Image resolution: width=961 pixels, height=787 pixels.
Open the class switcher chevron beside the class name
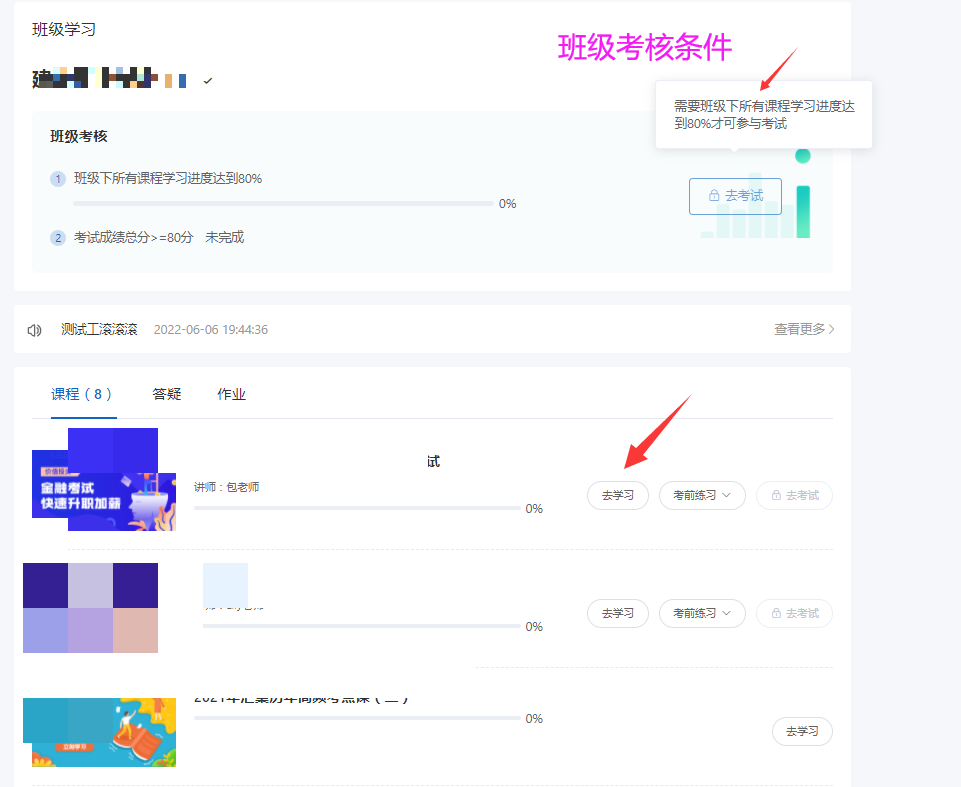[x=208, y=81]
